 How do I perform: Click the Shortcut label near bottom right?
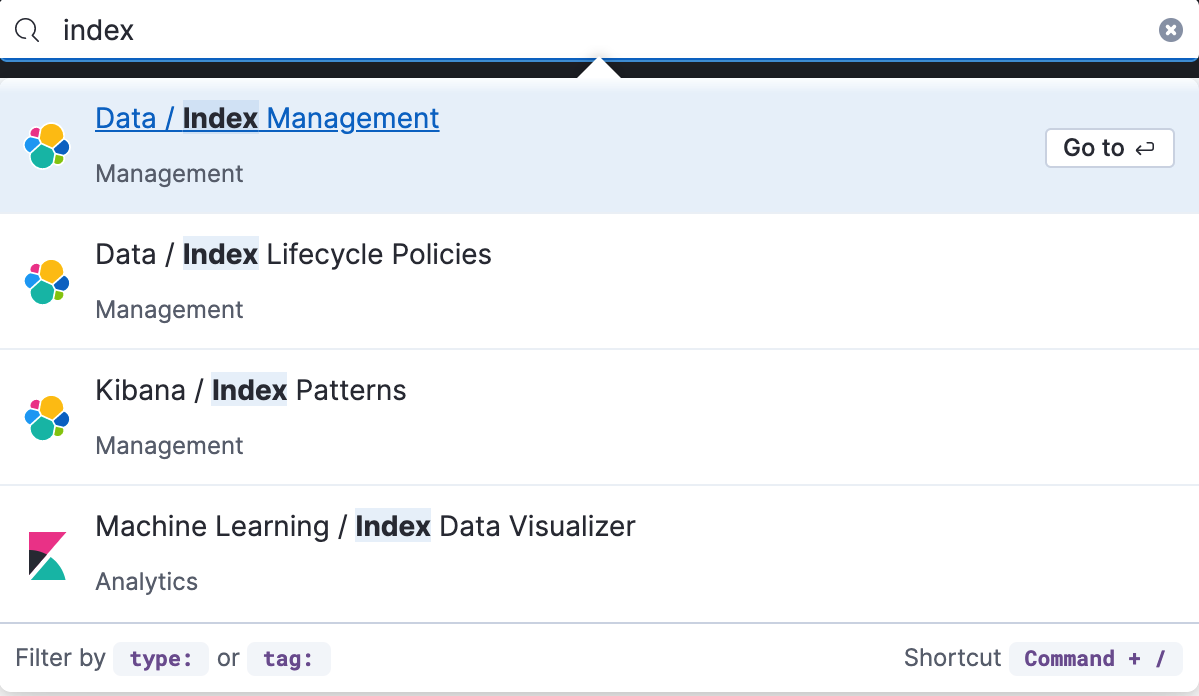coord(952,658)
